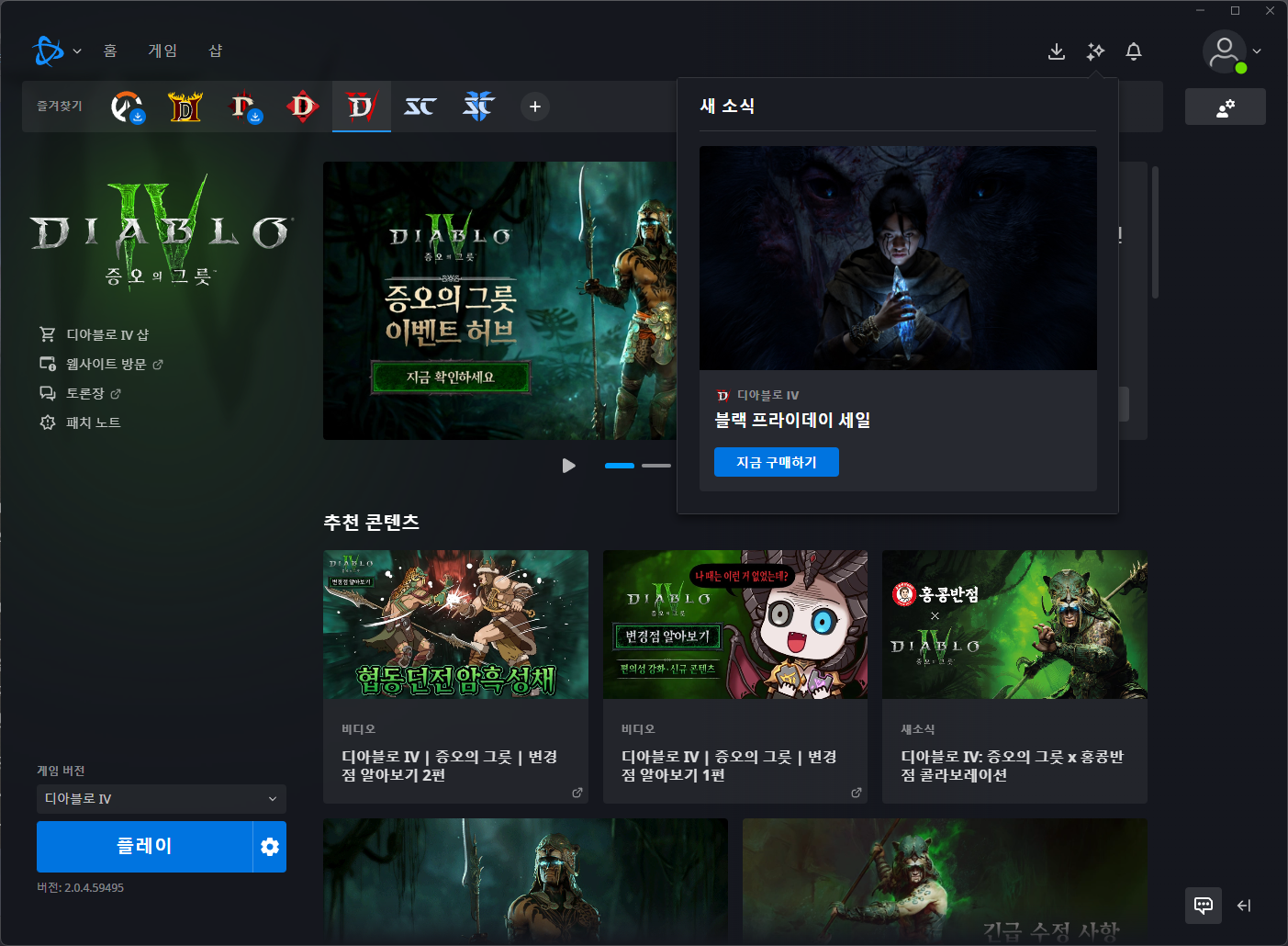Select the second carousel indicator
Image resolution: width=1288 pixels, height=946 pixels.
(x=656, y=466)
